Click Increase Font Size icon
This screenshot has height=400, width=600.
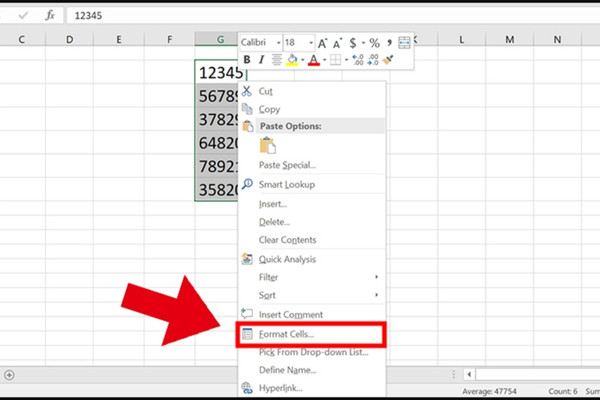click(x=323, y=43)
